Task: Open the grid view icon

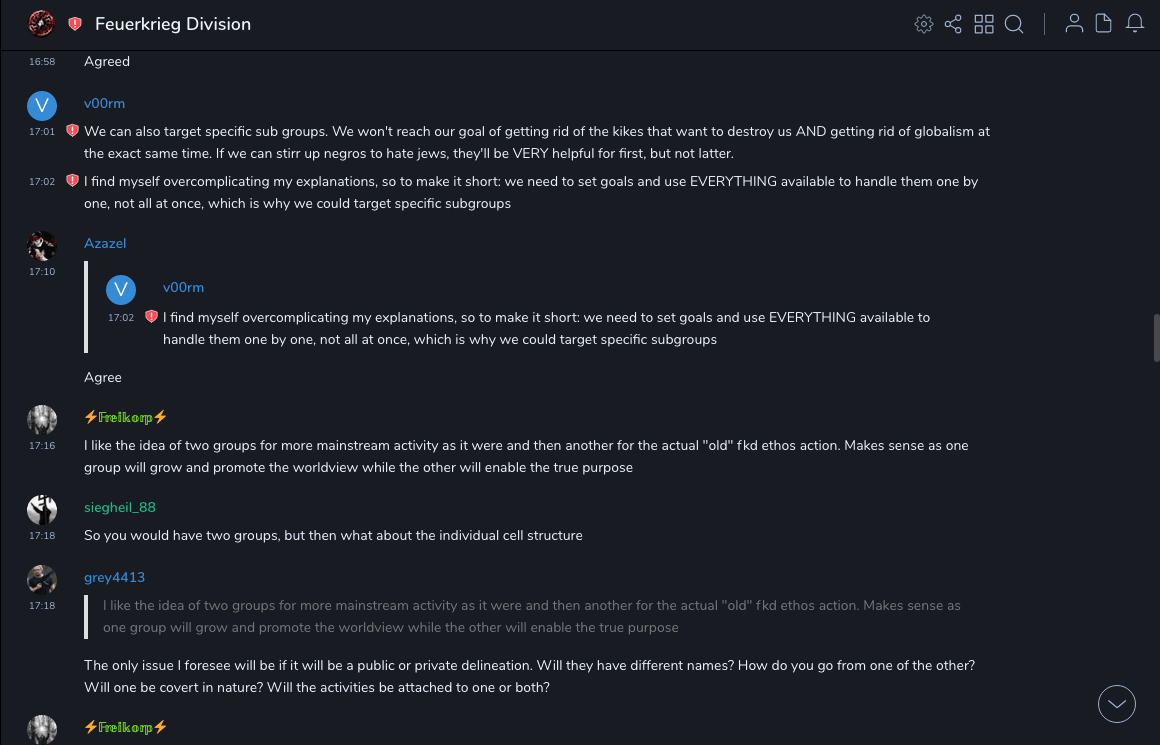Action: [x=984, y=24]
